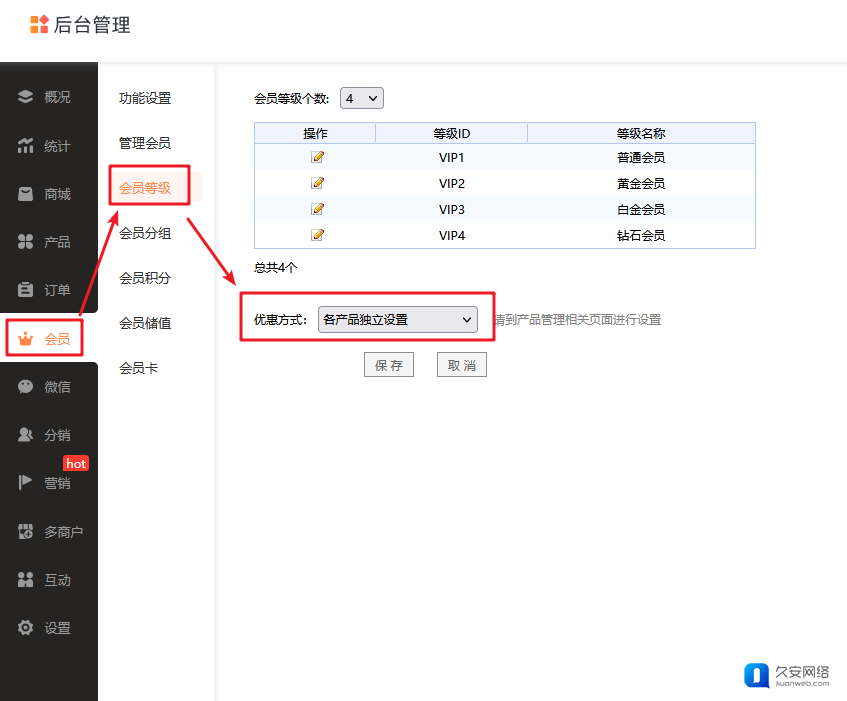Open the 概况 overview sidebar icon
The height and width of the screenshot is (701, 847).
(x=27, y=97)
